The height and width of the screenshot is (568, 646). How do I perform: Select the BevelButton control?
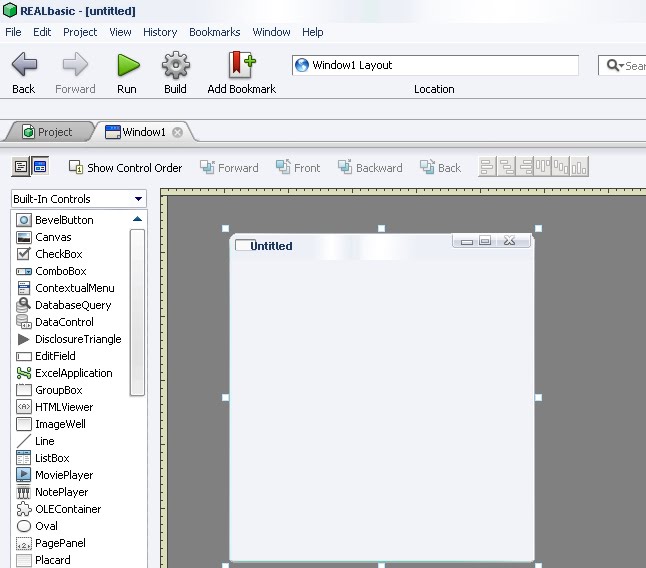click(55, 220)
